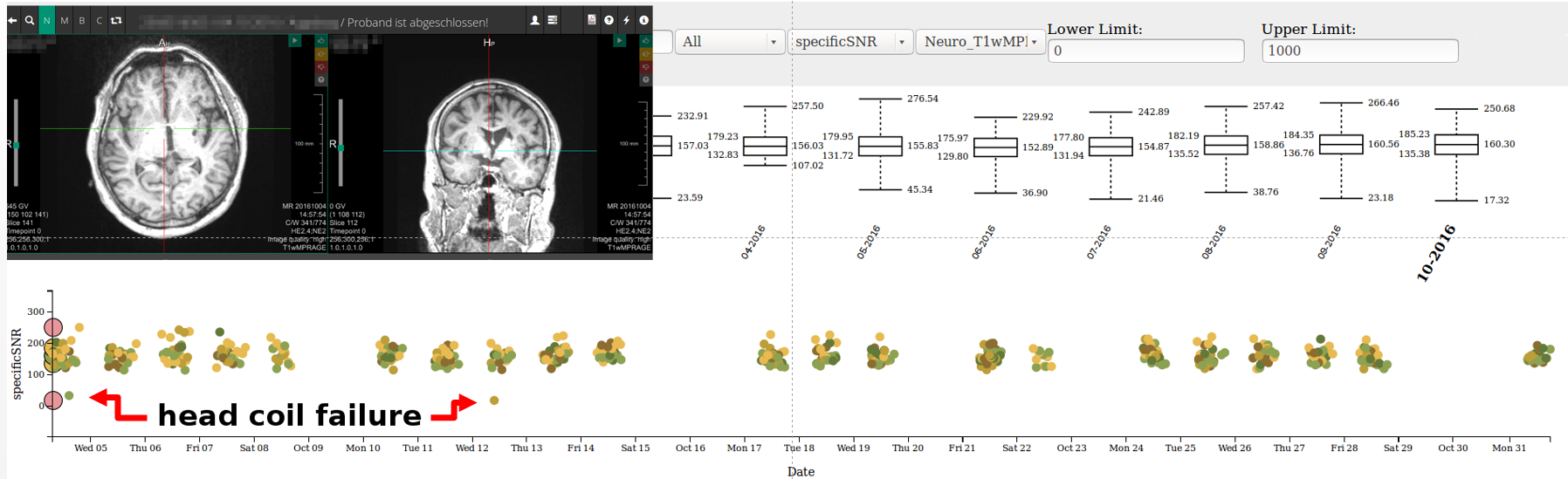Click the loop/refresh arrows icon
Screen dimensions: 1568x479
click(116, 20)
